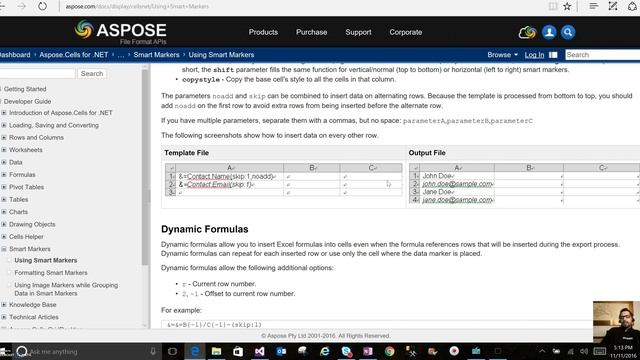Image resolution: width=640 pixels, height=360 pixels.
Task: Click the Aspose logo in the header
Action: 120,32
